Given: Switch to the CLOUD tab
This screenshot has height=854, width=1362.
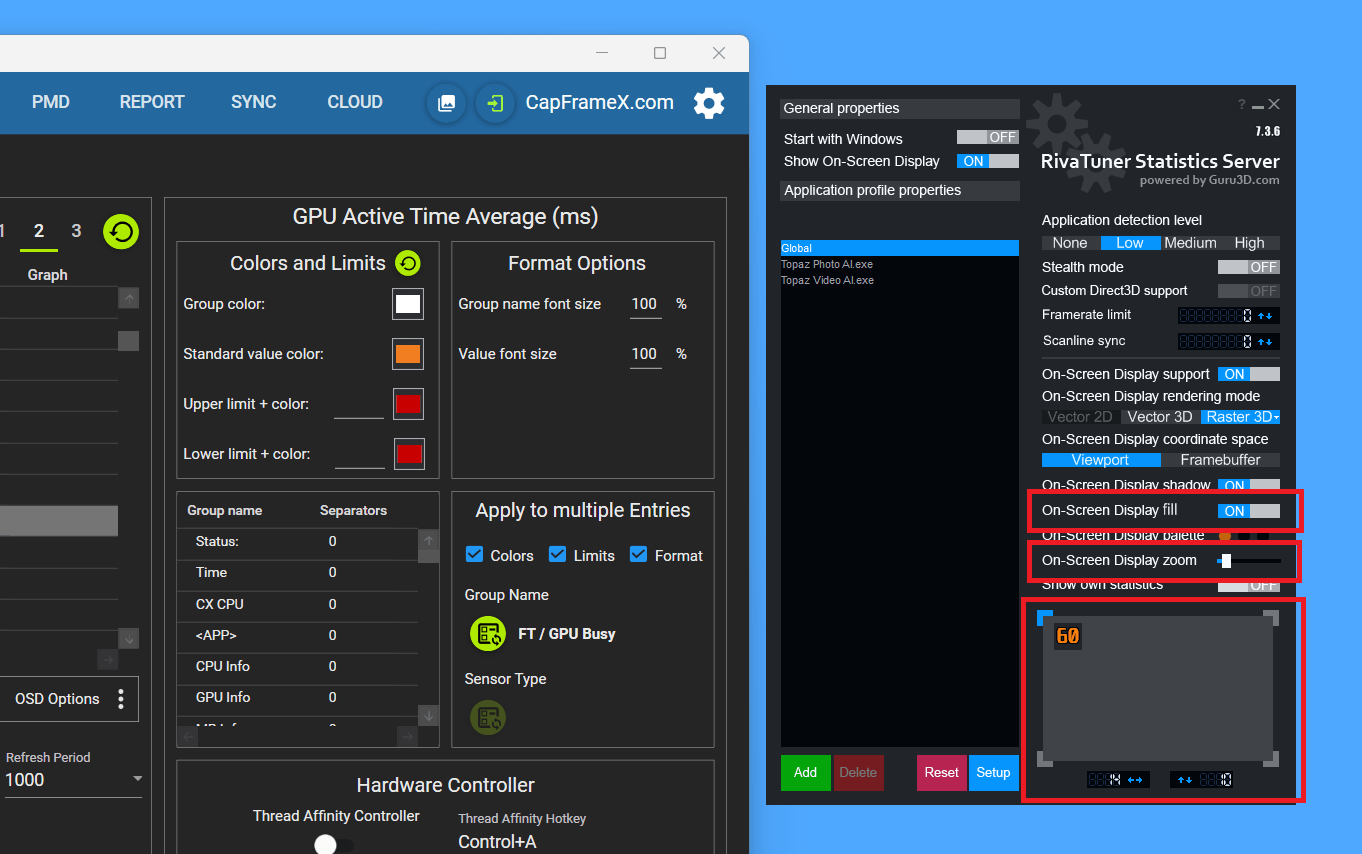Looking at the screenshot, I should click(355, 102).
